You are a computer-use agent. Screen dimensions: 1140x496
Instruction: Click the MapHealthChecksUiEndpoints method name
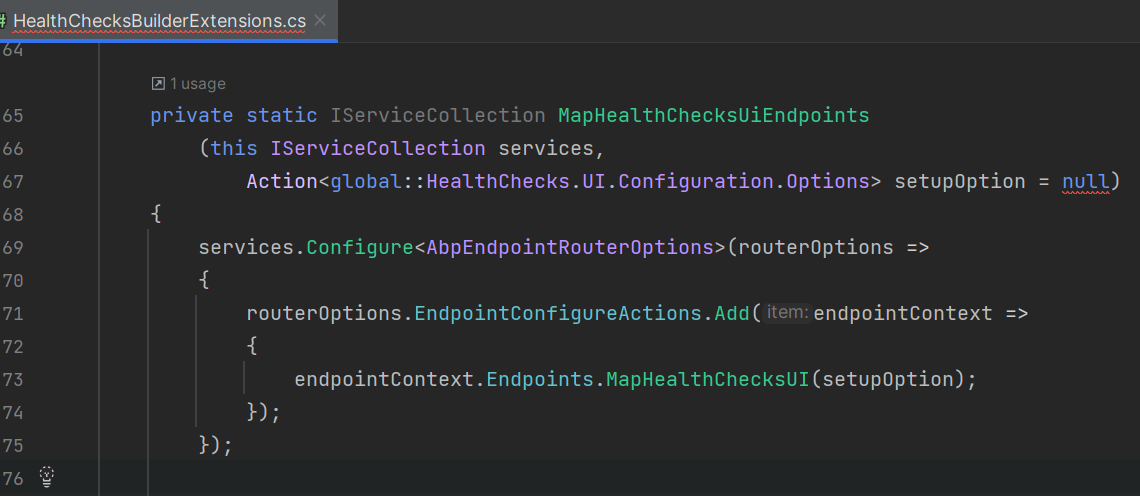tap(713, 115)
